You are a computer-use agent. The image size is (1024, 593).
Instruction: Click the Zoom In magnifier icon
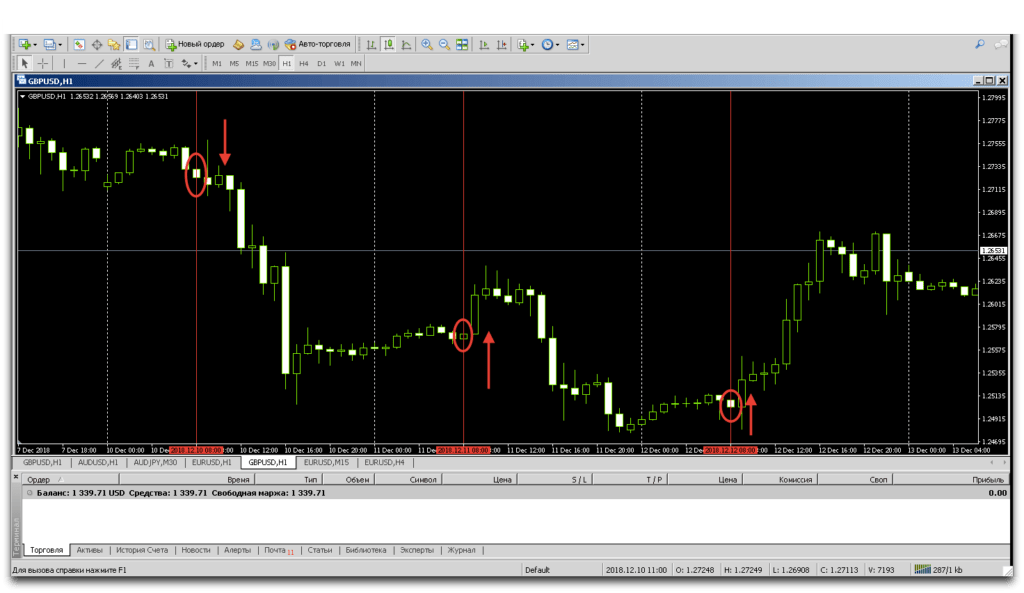(x=427, y=45)
